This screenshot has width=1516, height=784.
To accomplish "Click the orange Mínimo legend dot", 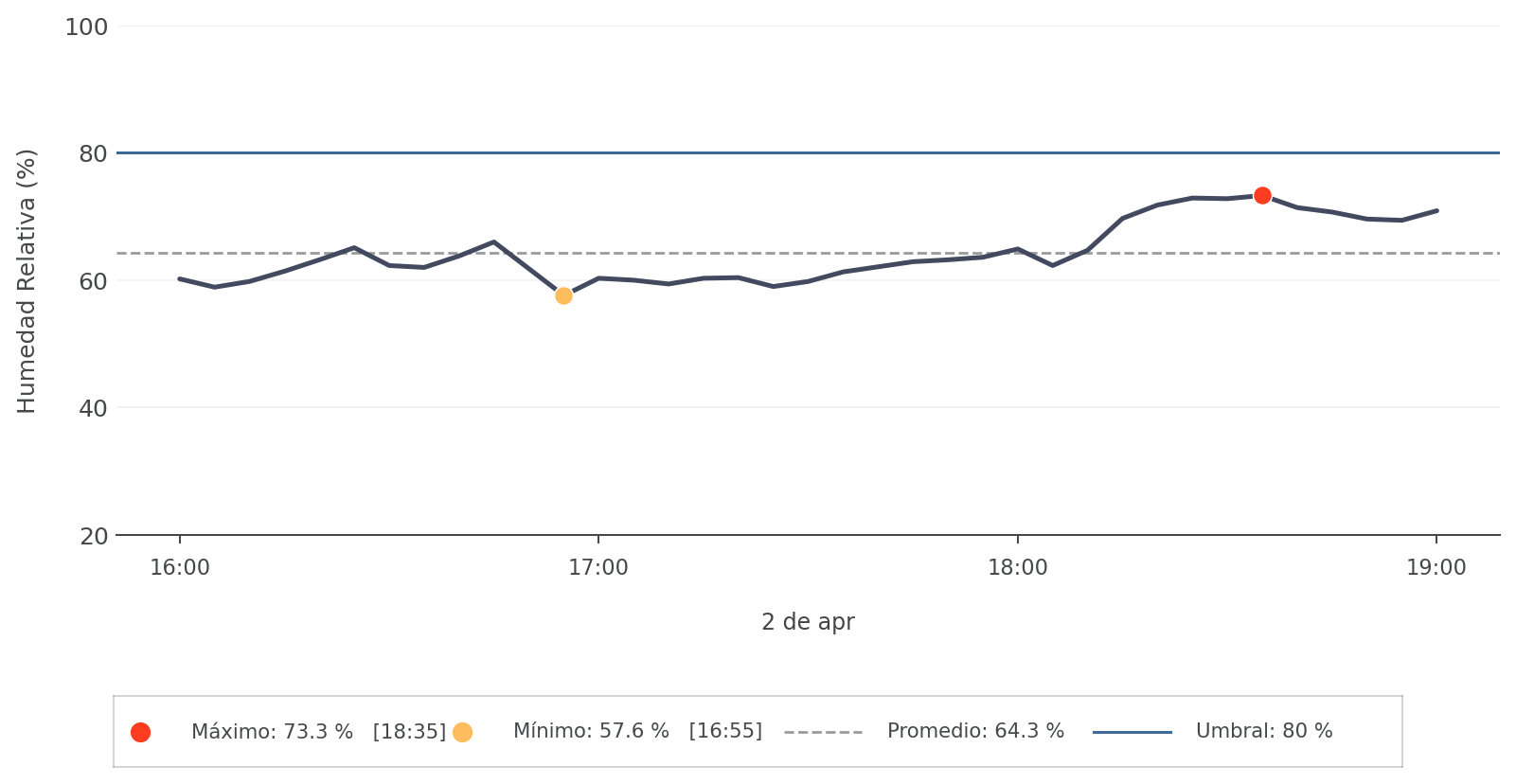I will (x=462, y=732).
